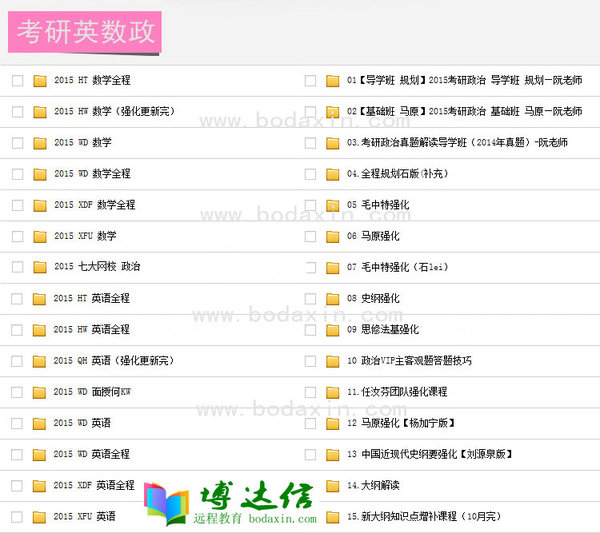Image resolution: width=600 pixels, height=533 pixels.
Task: Check the box for 2015 HT 数学全程
Action: [x=18, y=81]
